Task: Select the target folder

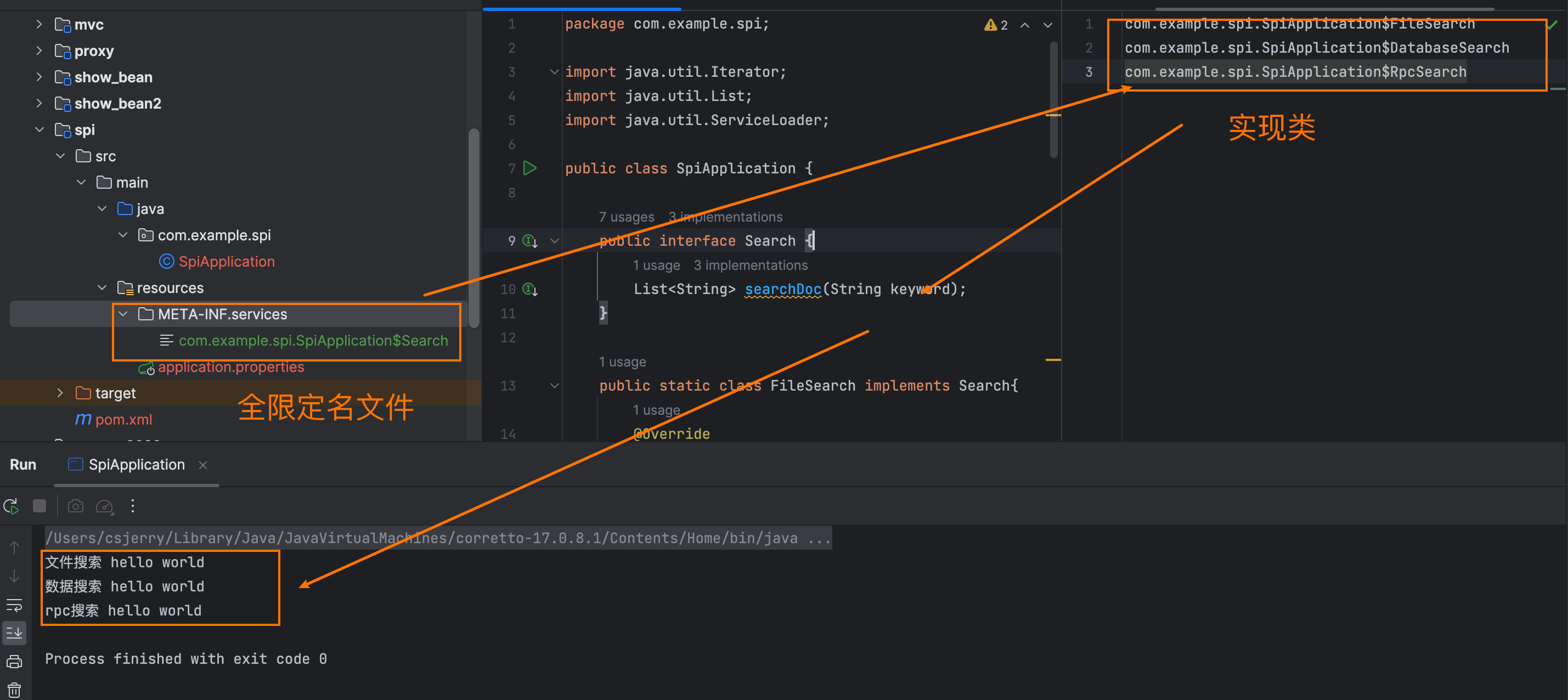Action: [x=115, y=393]
